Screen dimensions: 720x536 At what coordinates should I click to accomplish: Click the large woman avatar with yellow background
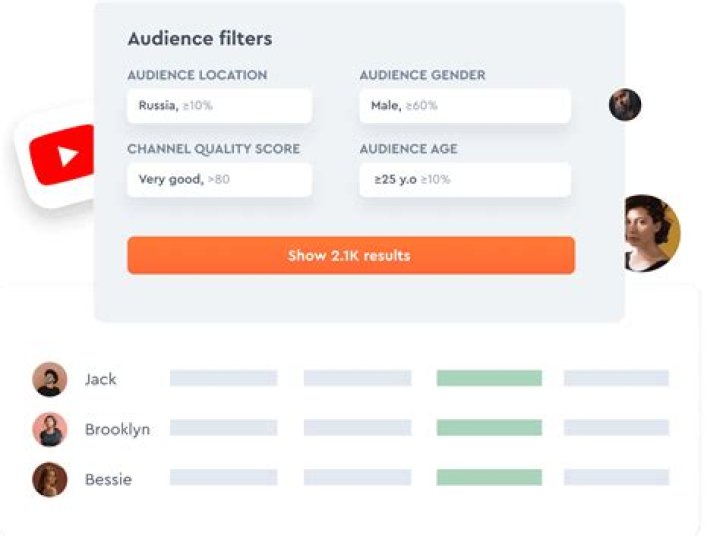pos(648,232)
